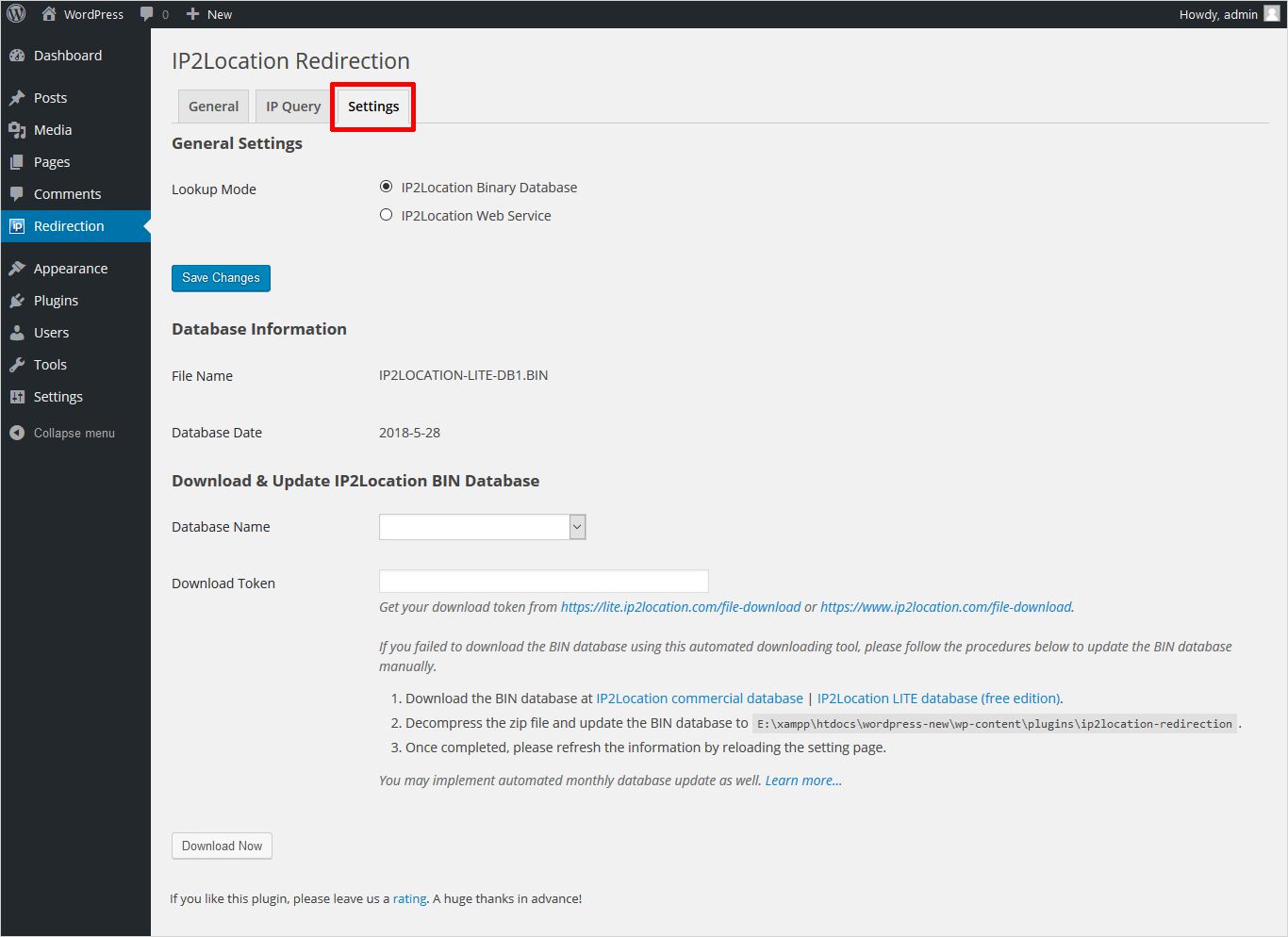Open the New content menu
This screenshot has width=1288, height=937.
[x=209, y=14]
